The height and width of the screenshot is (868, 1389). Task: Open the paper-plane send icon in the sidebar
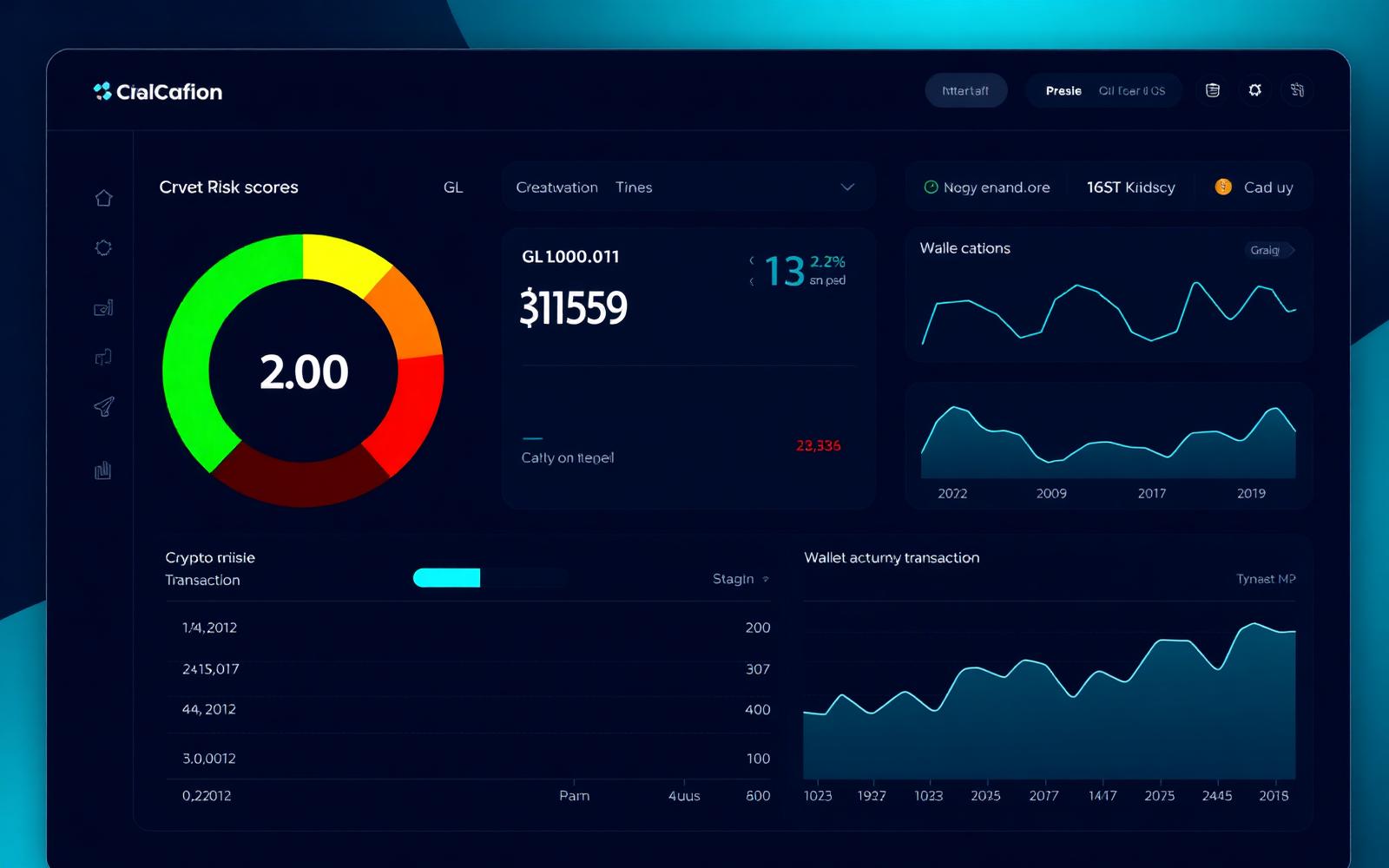pyautogui.click(x=103, y=406)
